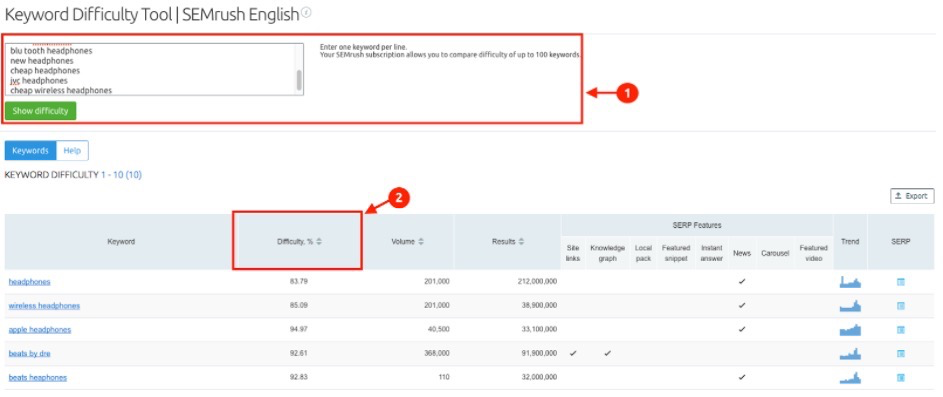View trend chart for beats by dre

coord(850,353)
